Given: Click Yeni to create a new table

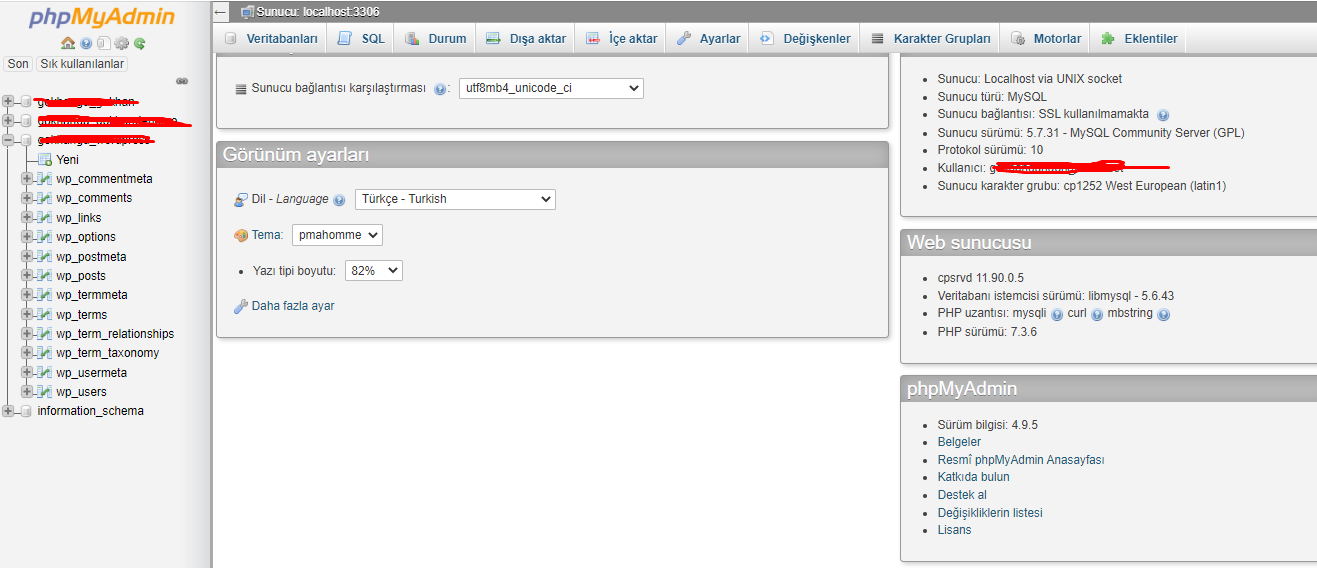Looking at the screenshot, I should tap(67, 160).
